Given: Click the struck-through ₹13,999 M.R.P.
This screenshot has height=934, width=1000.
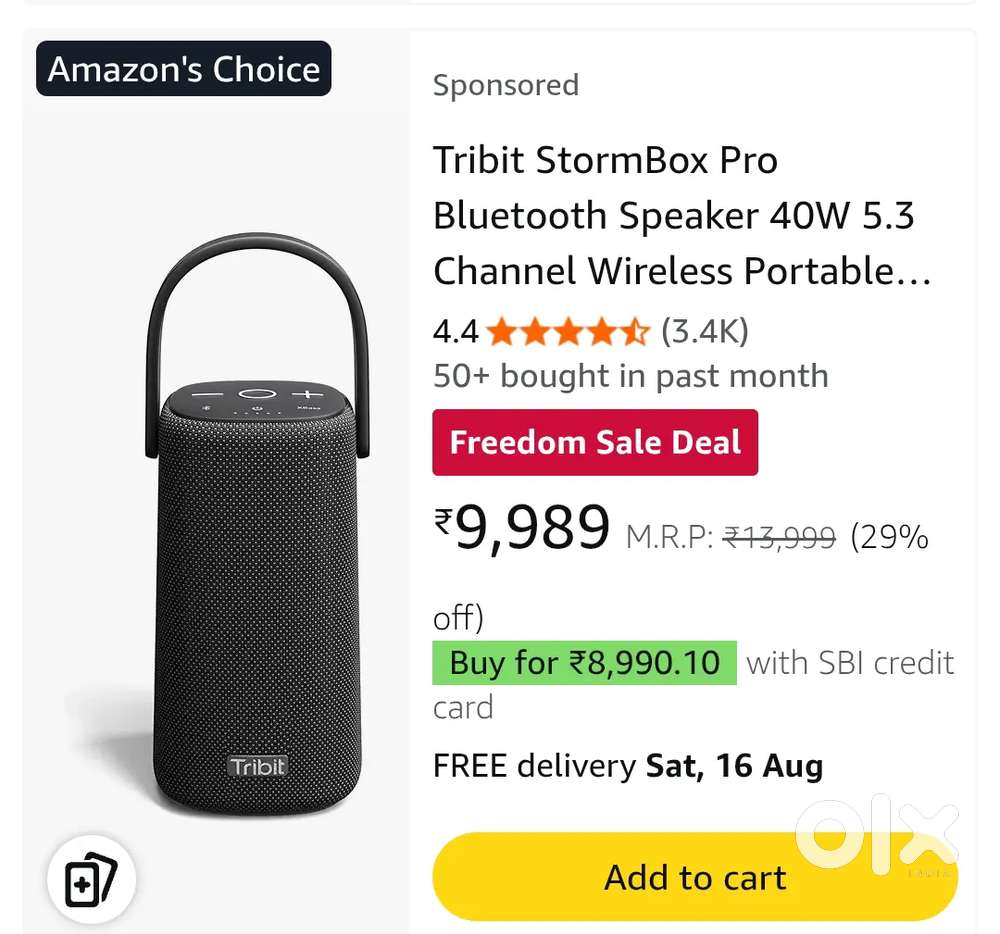Looking at the screenshot, I should point(779,538).
